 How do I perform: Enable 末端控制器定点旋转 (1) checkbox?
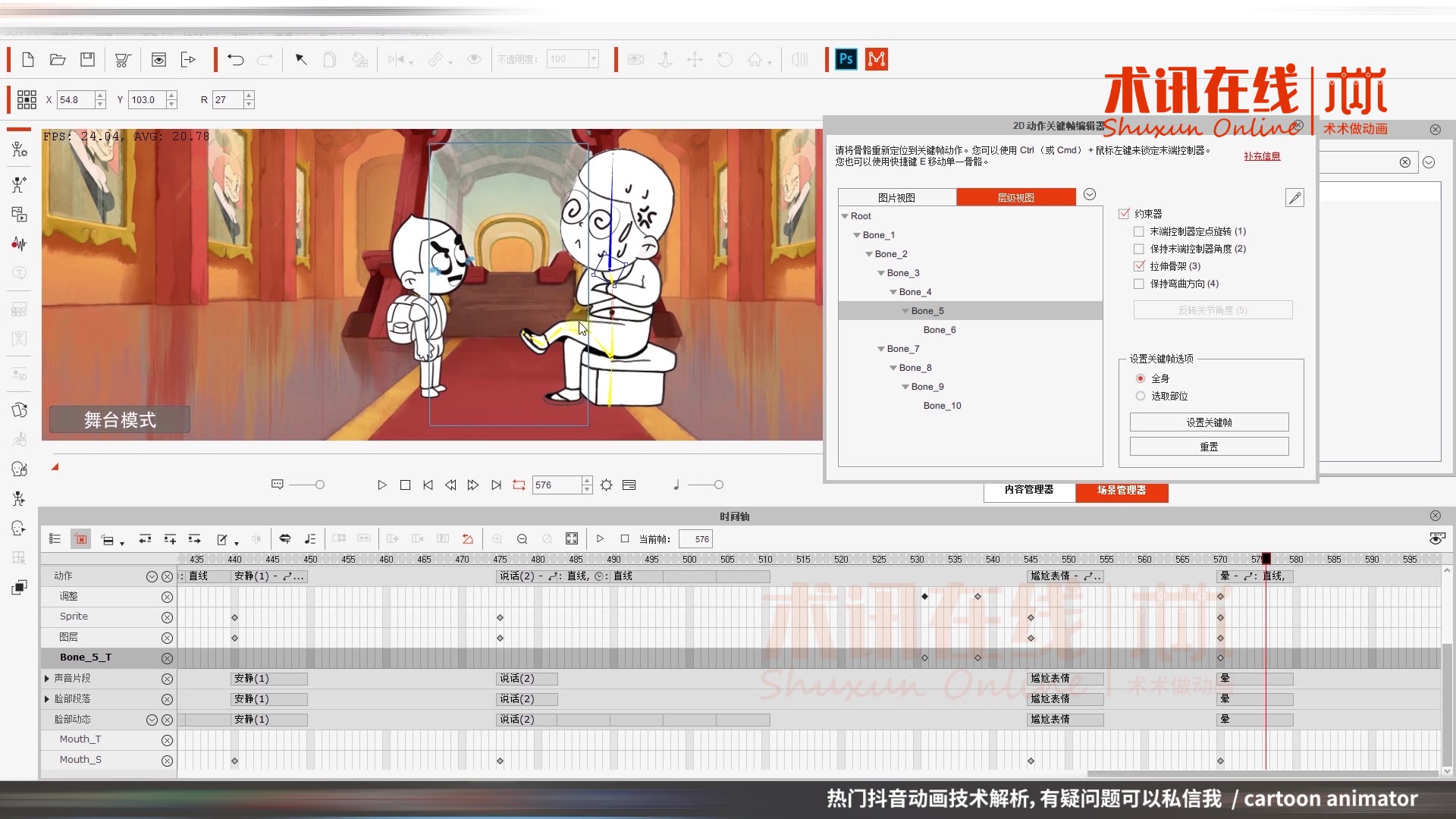tap(1138, 231)
